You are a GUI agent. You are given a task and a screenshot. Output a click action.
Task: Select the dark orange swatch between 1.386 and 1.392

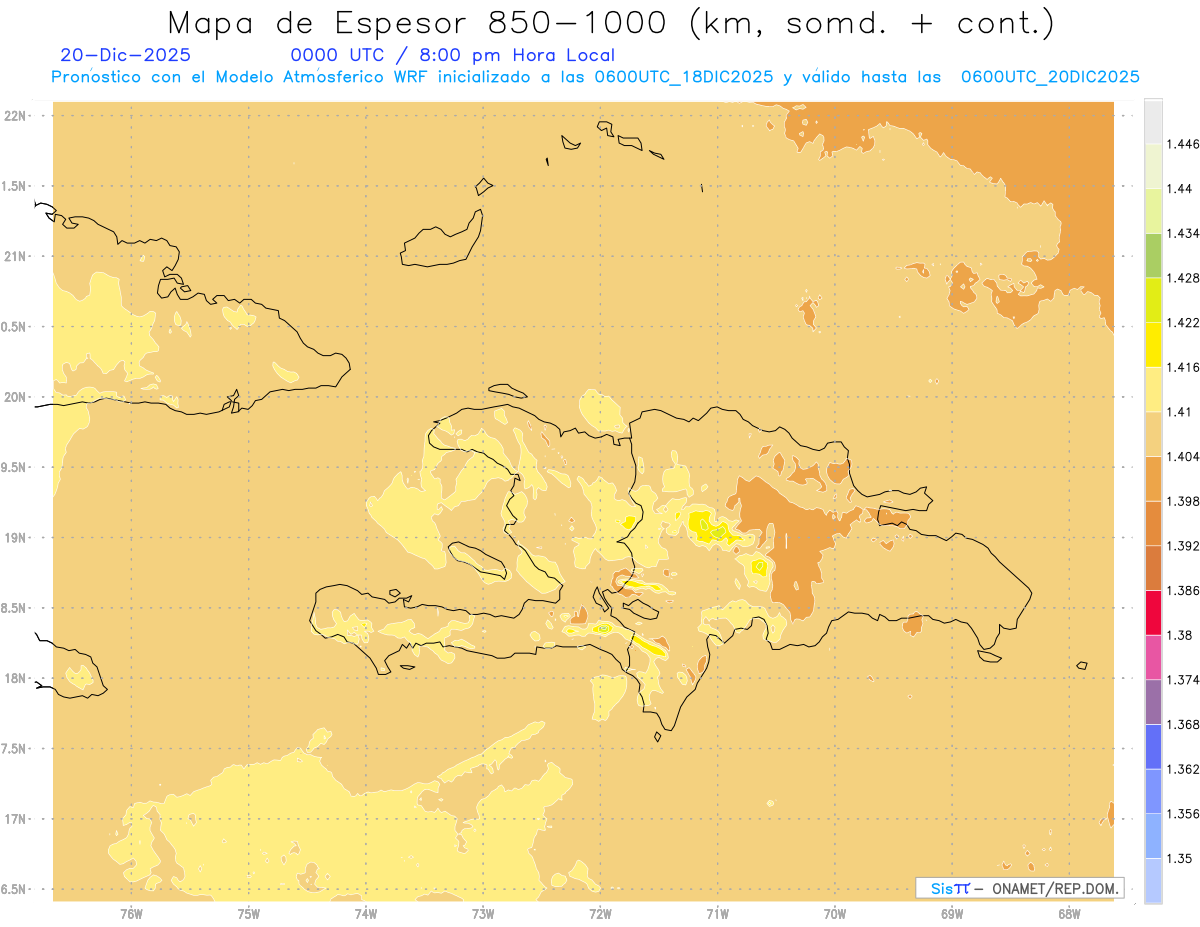tap(1153, 568)
